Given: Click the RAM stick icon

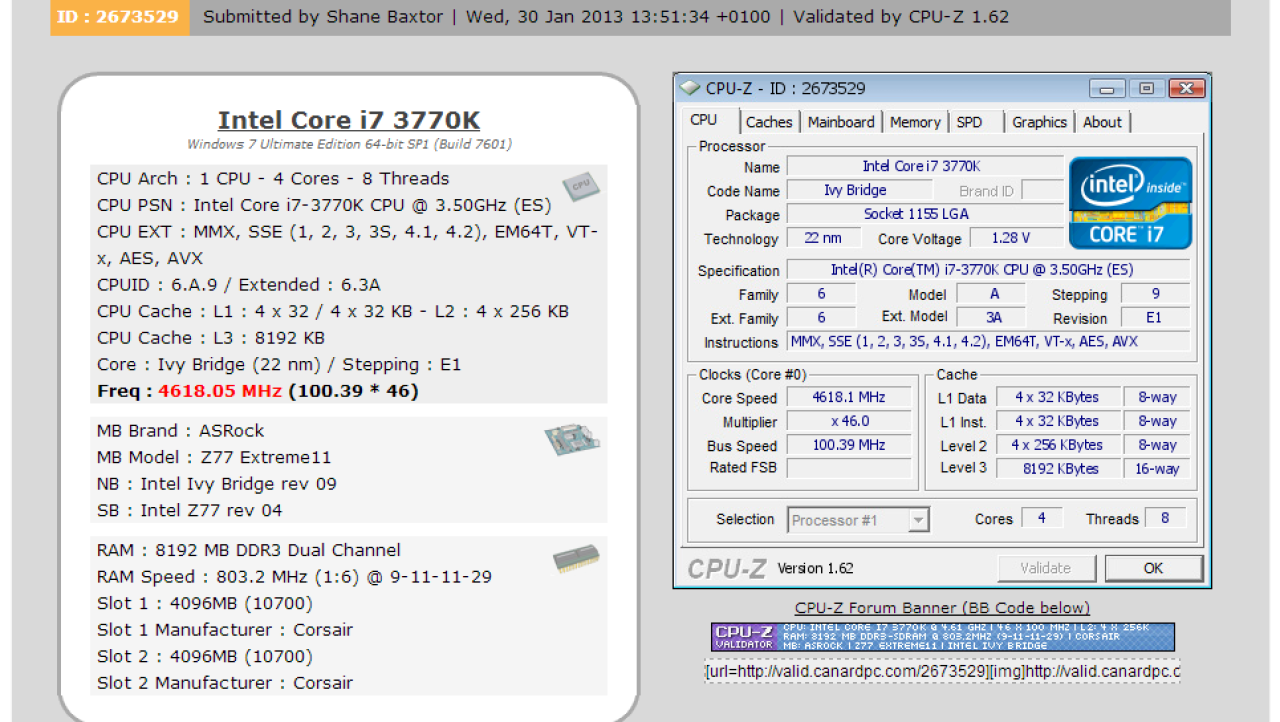Looking at the screenshot, I should pos(576,558).
